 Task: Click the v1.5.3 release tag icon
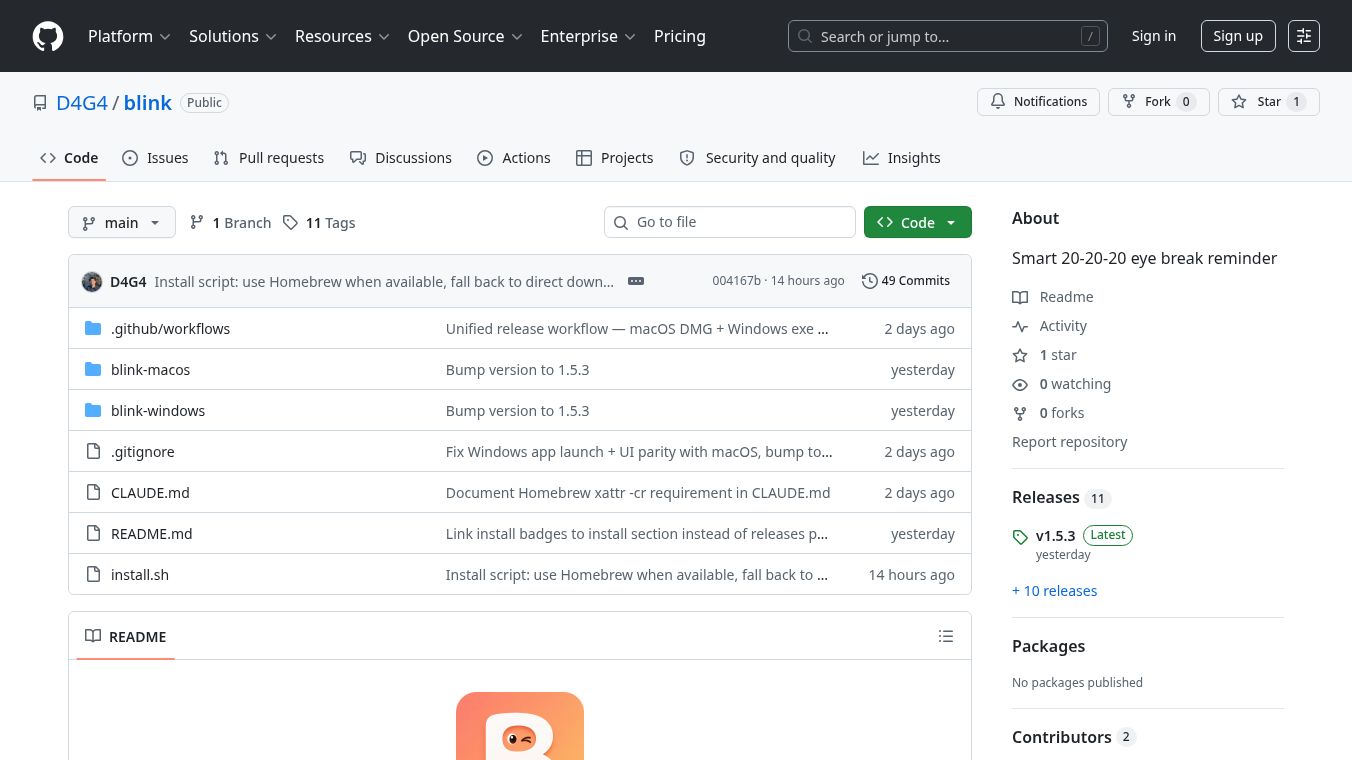(x=1020, y=537)
